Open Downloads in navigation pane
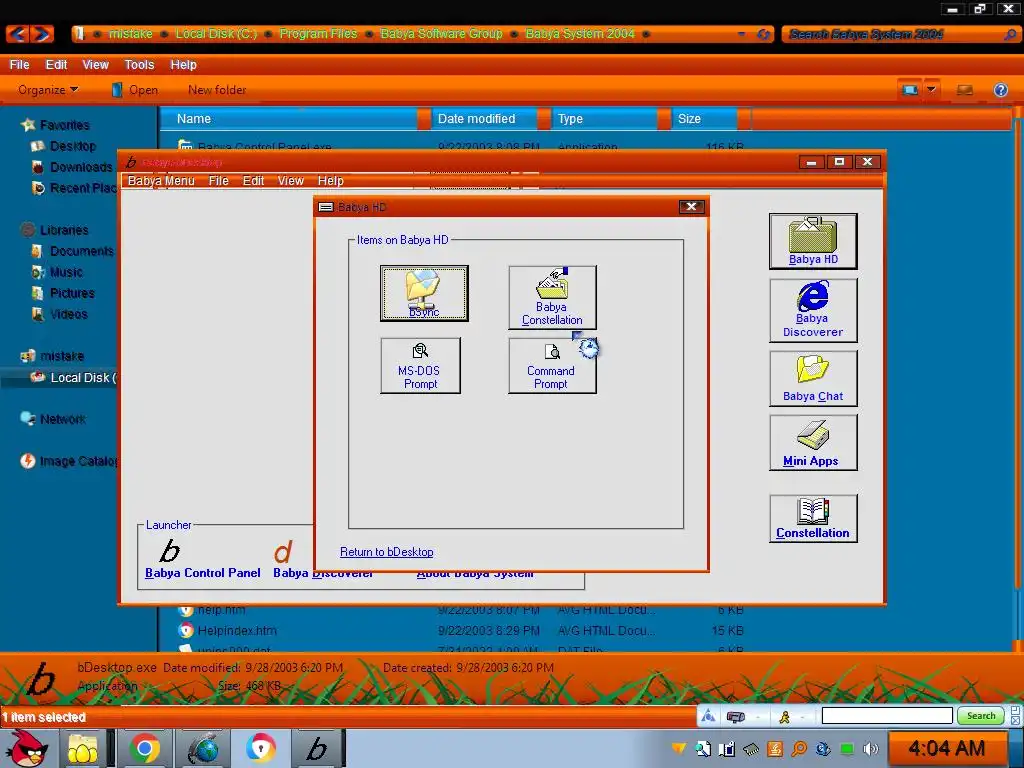Image resolution: width=1024 pixels, height=768 pixels. [x=81, y=167]
